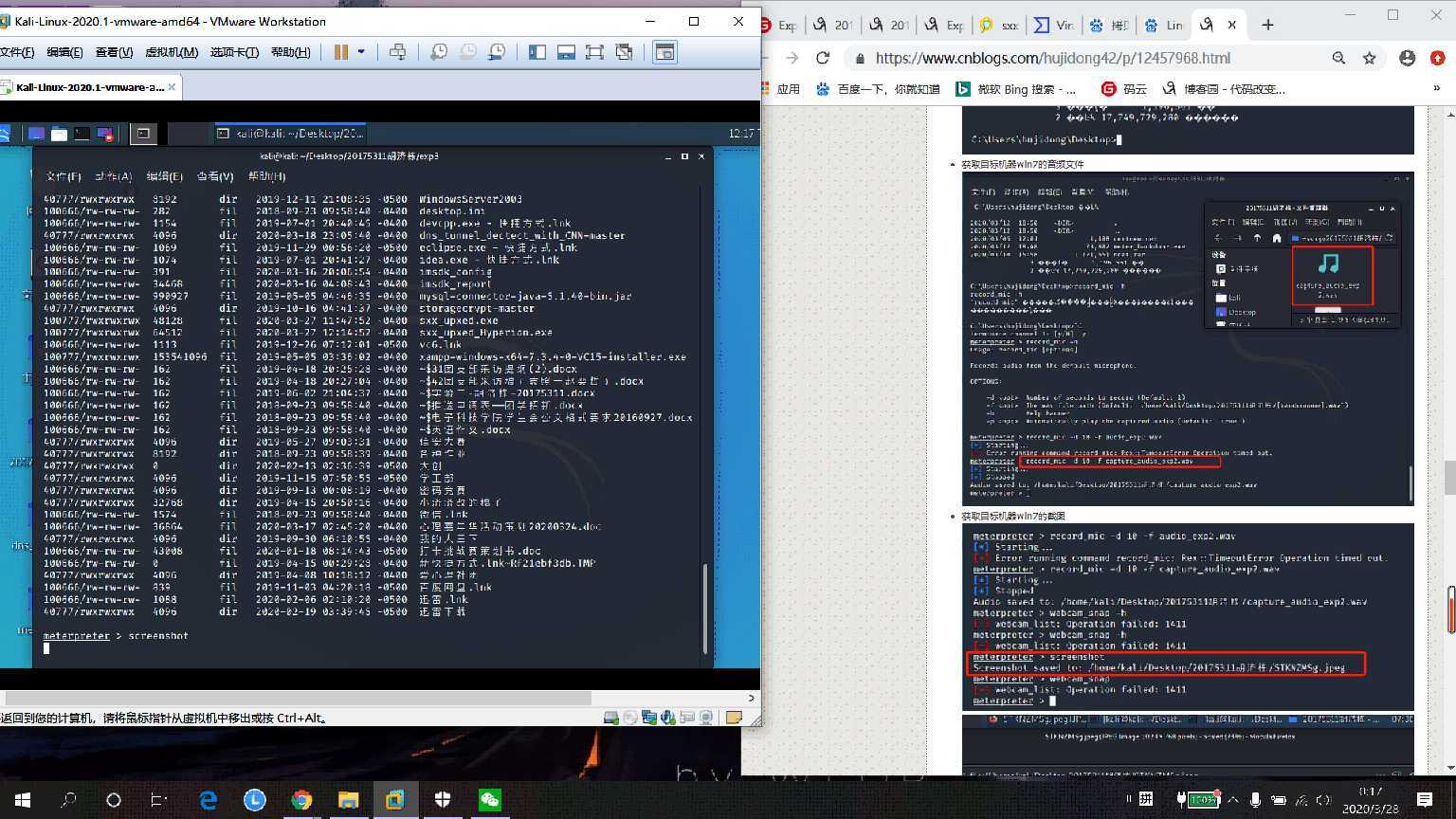Open the Chrome profile avatar
The image size is (1456, 819).
(1408, 58)
